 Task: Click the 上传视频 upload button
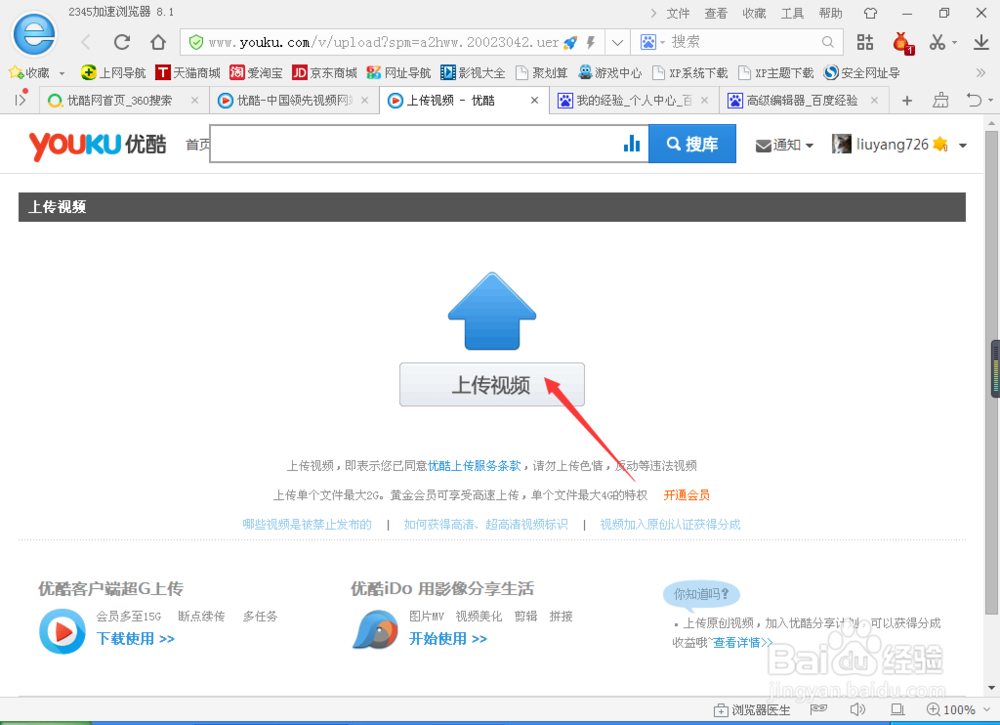coord(492,384)
